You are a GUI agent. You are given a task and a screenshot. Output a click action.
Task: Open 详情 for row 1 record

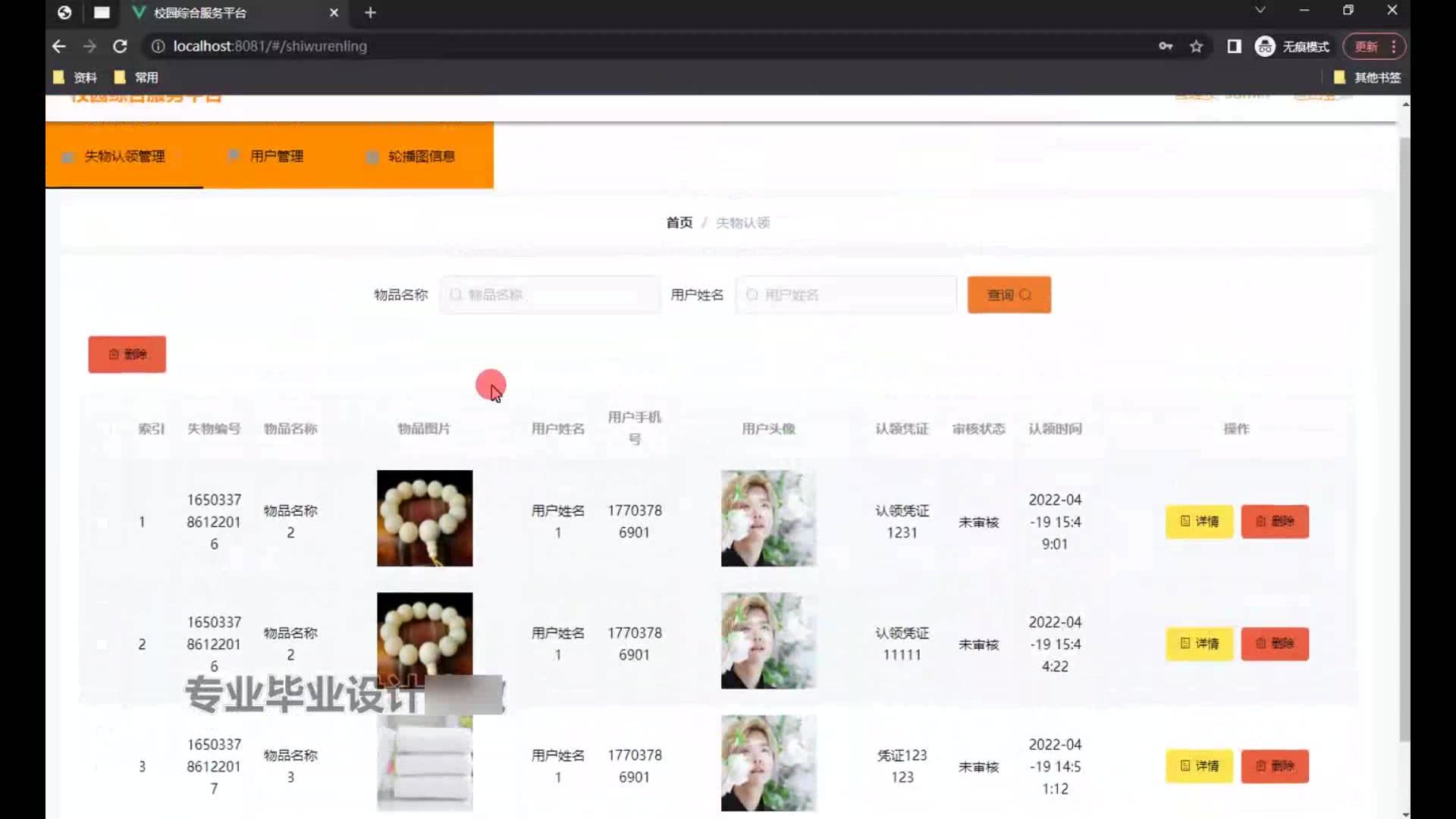pos(1199,522)
